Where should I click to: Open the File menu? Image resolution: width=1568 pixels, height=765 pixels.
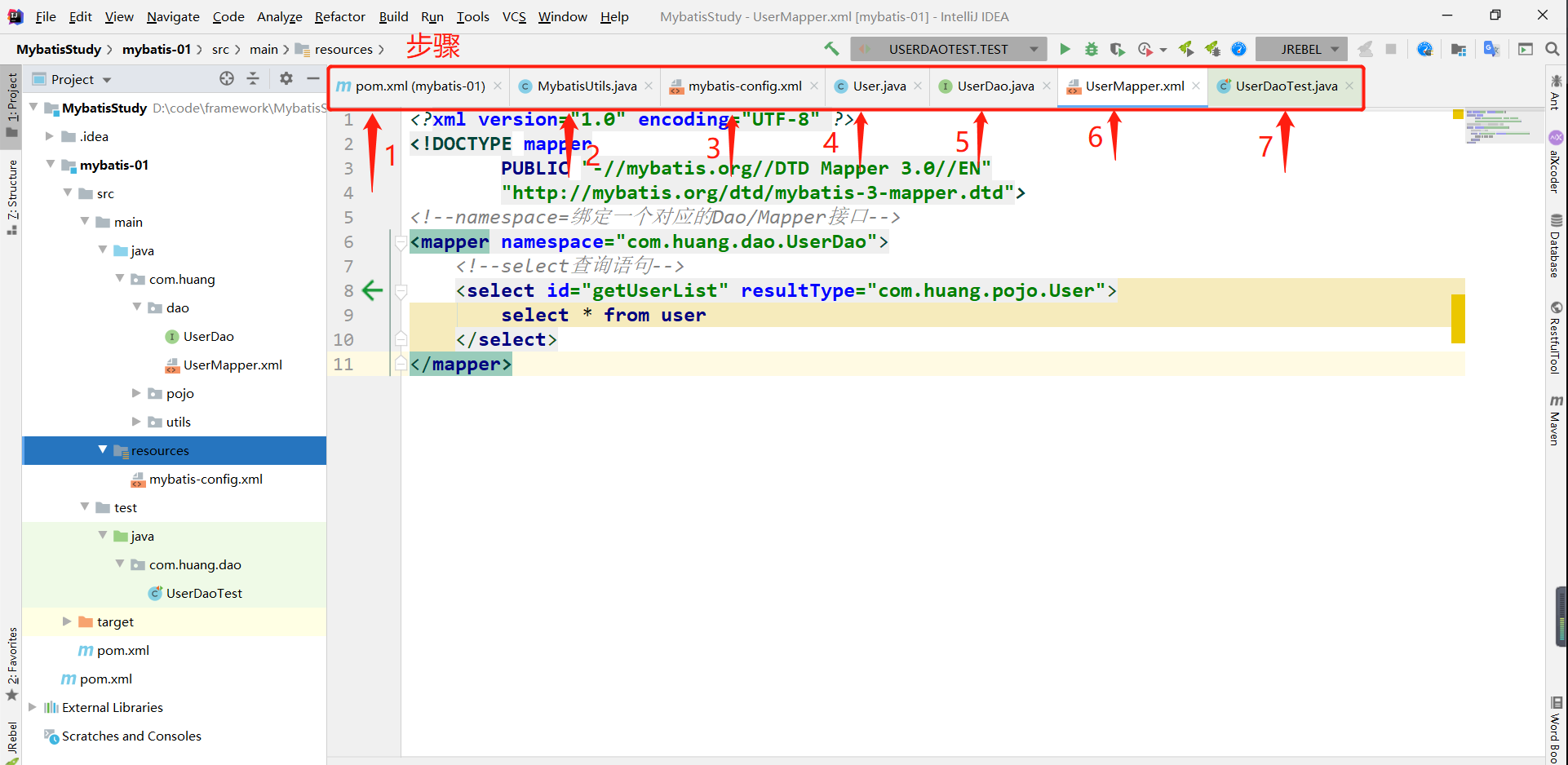46,16
